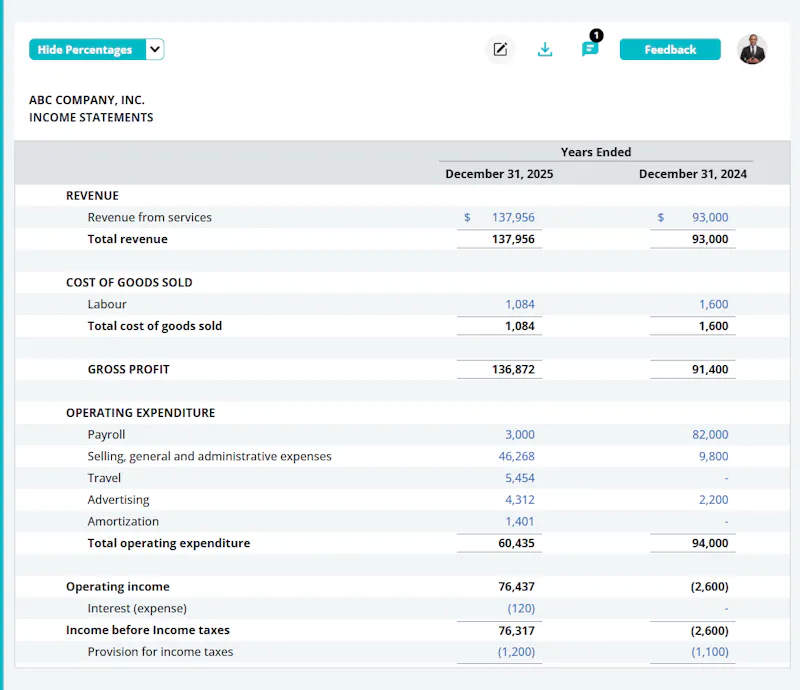Select the Travel 5,454 value
The width and height of the screenshot is (800, 690).
519,478
